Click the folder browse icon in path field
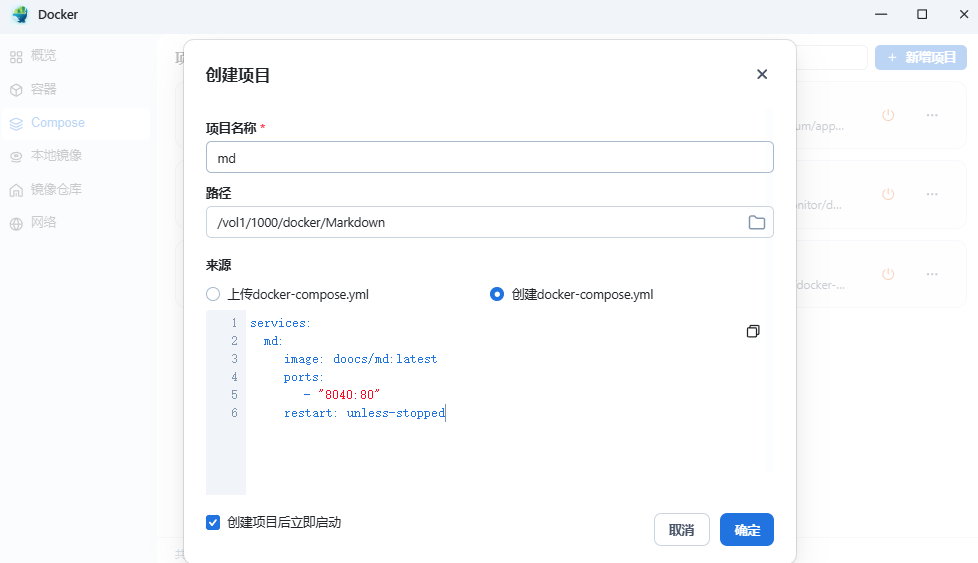The width and height of the screenshot is (978, 563). tap(757, 222)
